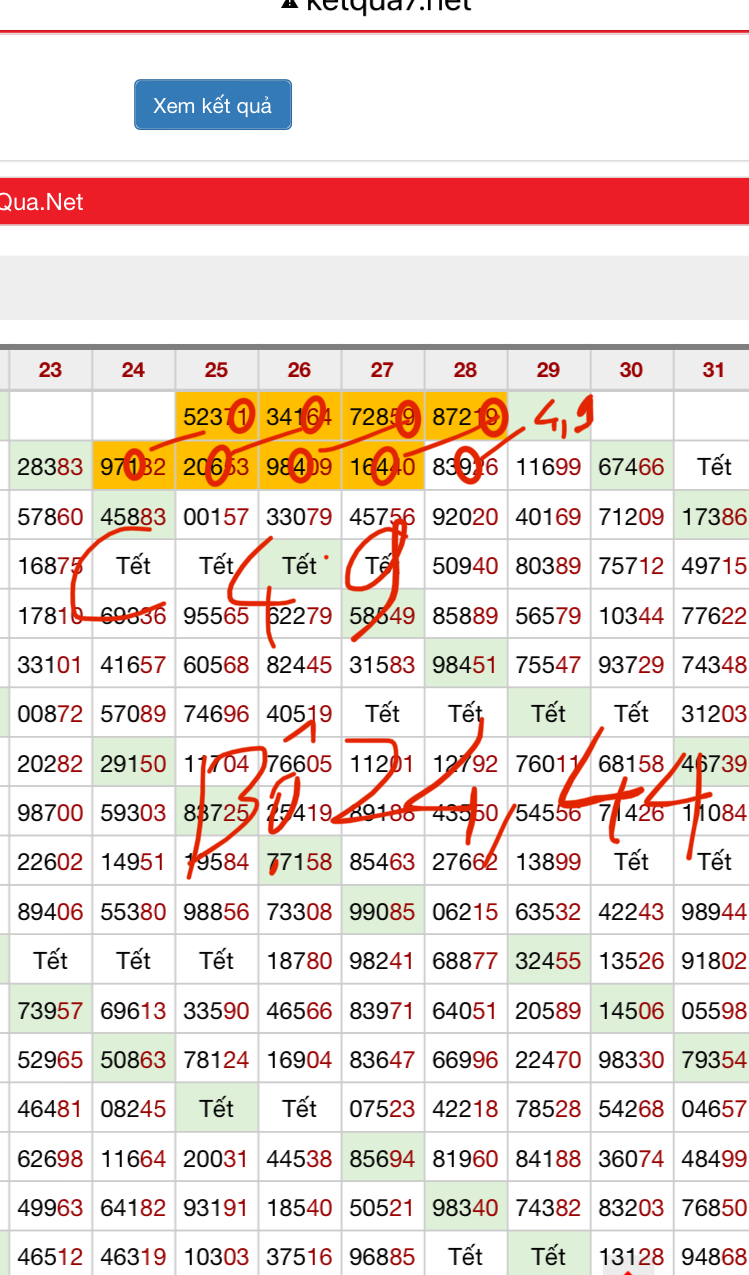The width and height of the screenshot is (749, 1275).
Task: Click the Xem kết quả button
Action: coord(213,105)
